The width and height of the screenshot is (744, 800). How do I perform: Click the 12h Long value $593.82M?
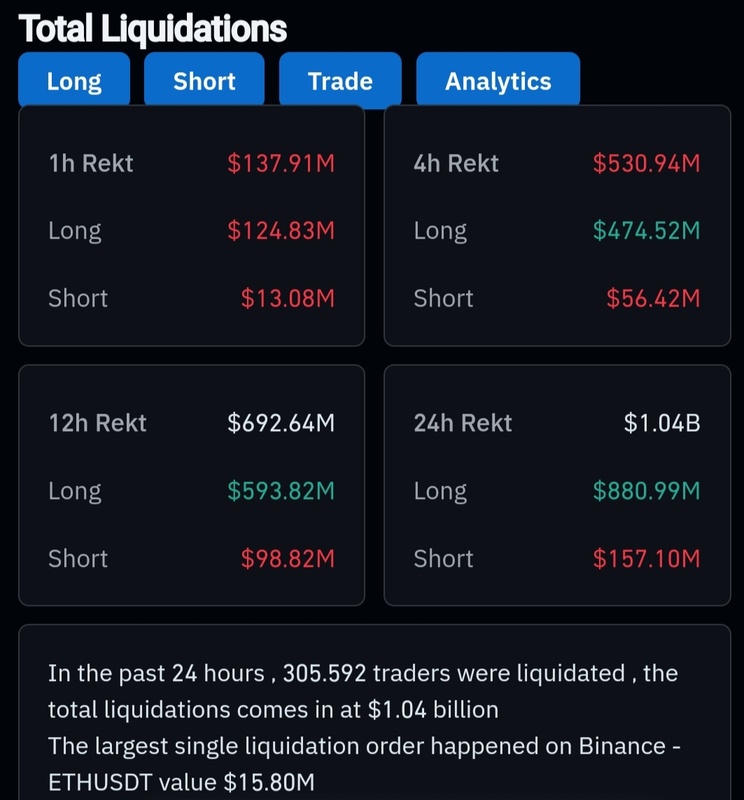[x=281, y=491]
